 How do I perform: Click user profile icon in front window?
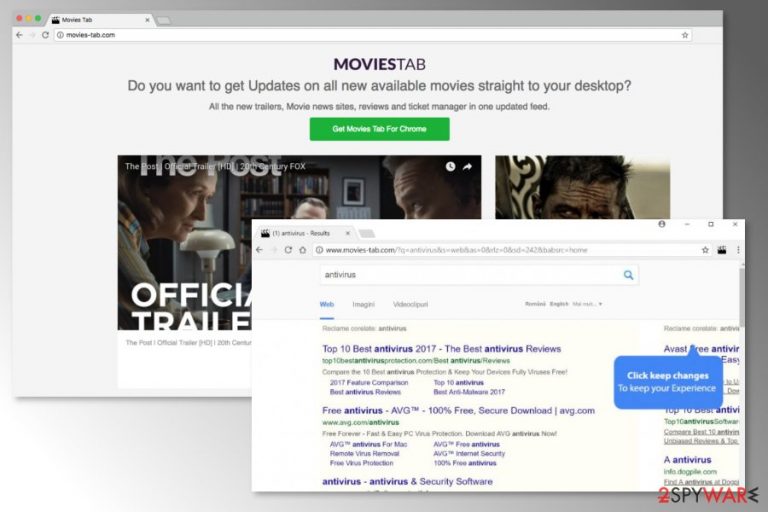(x=662, y=224)
